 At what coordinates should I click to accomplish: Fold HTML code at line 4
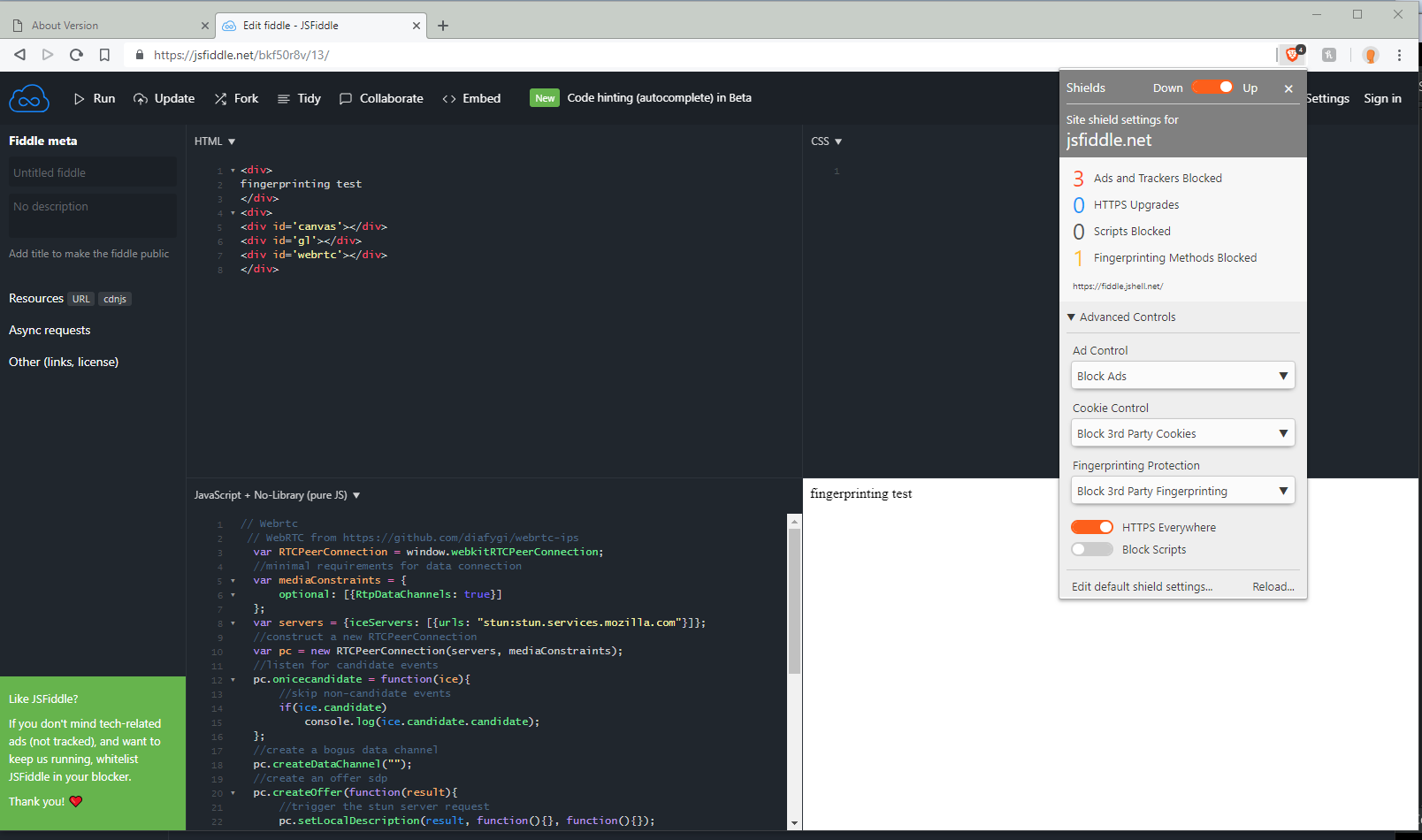click(233, 213)
